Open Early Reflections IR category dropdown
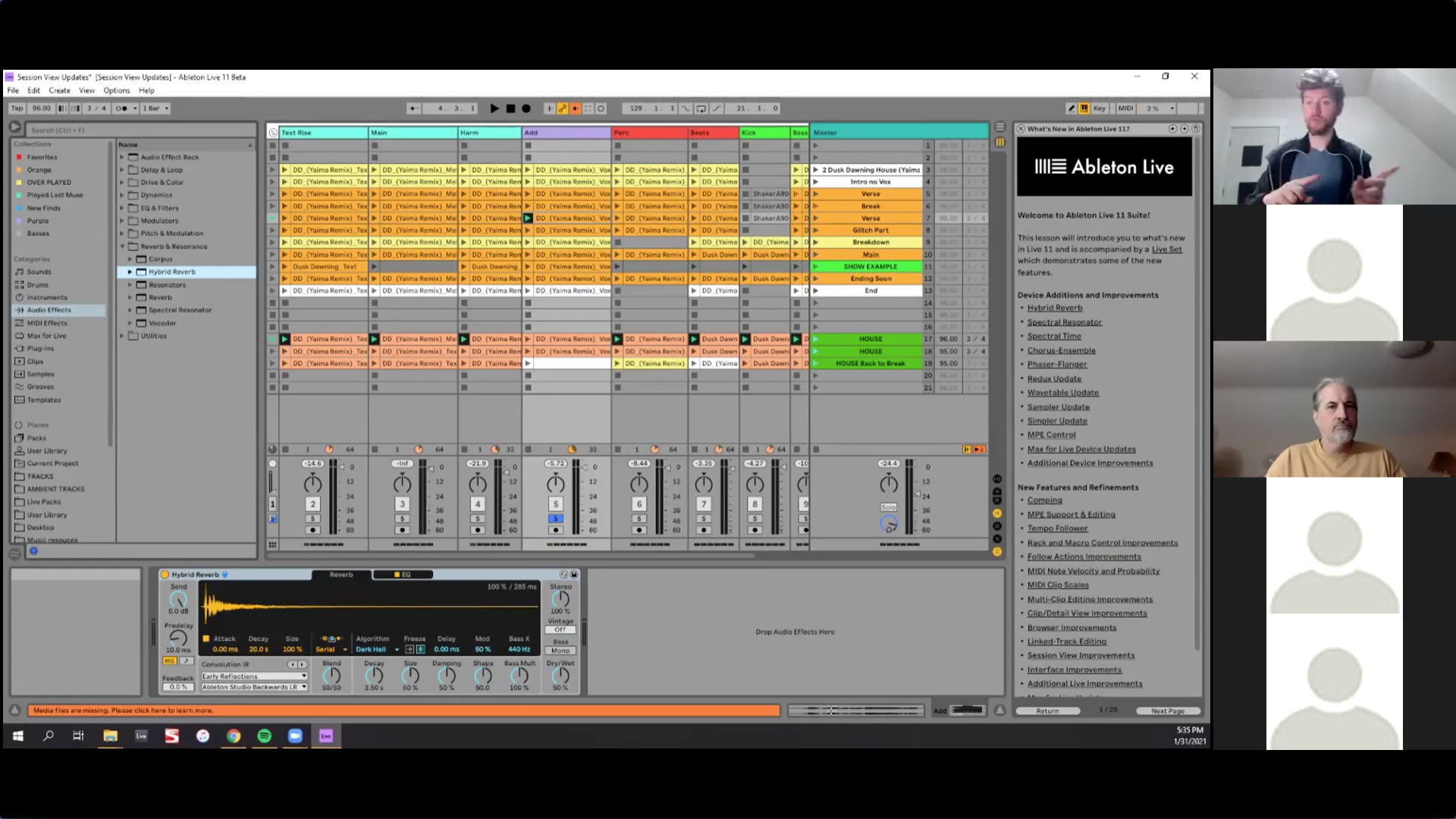 click(254, 676)
